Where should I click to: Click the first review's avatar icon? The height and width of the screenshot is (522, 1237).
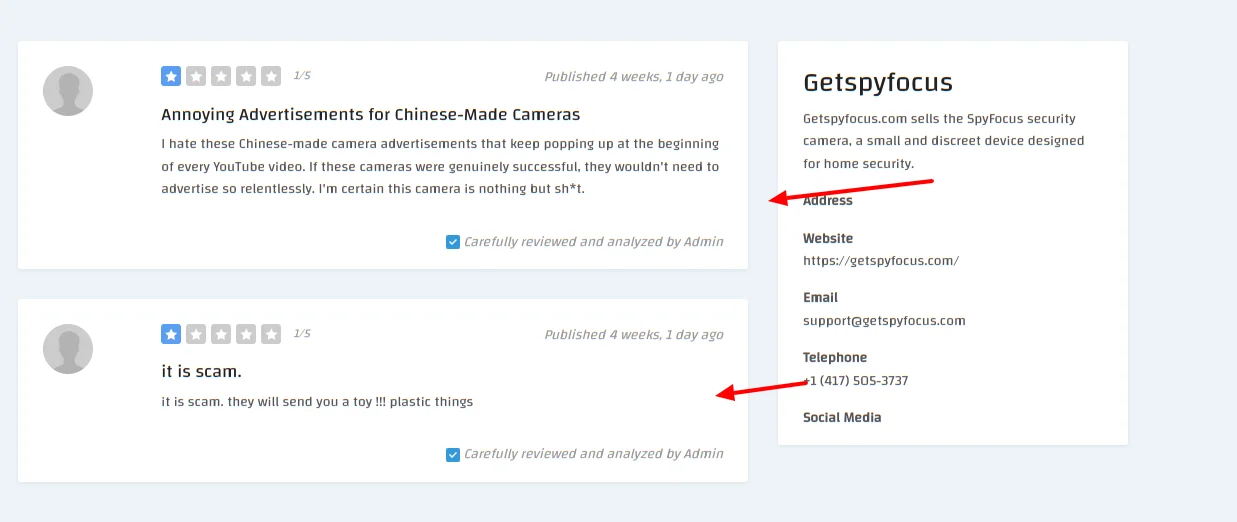[68, 91]
